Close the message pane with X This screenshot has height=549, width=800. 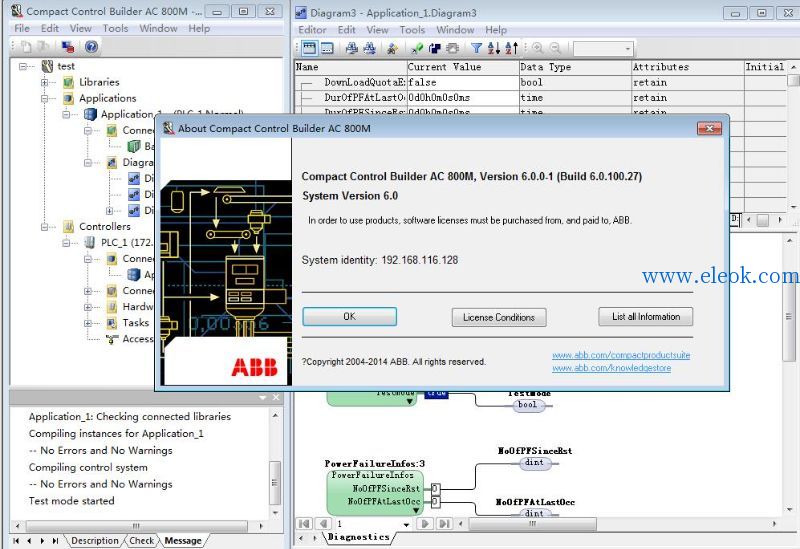pos(276,397)
